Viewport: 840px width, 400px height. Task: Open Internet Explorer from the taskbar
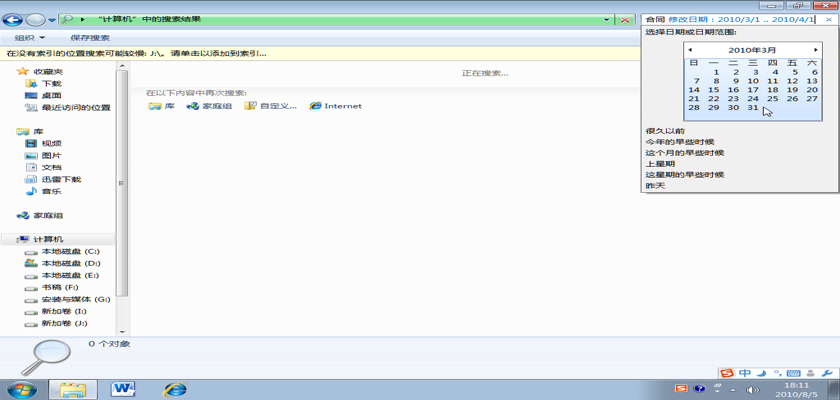point(176,388)
